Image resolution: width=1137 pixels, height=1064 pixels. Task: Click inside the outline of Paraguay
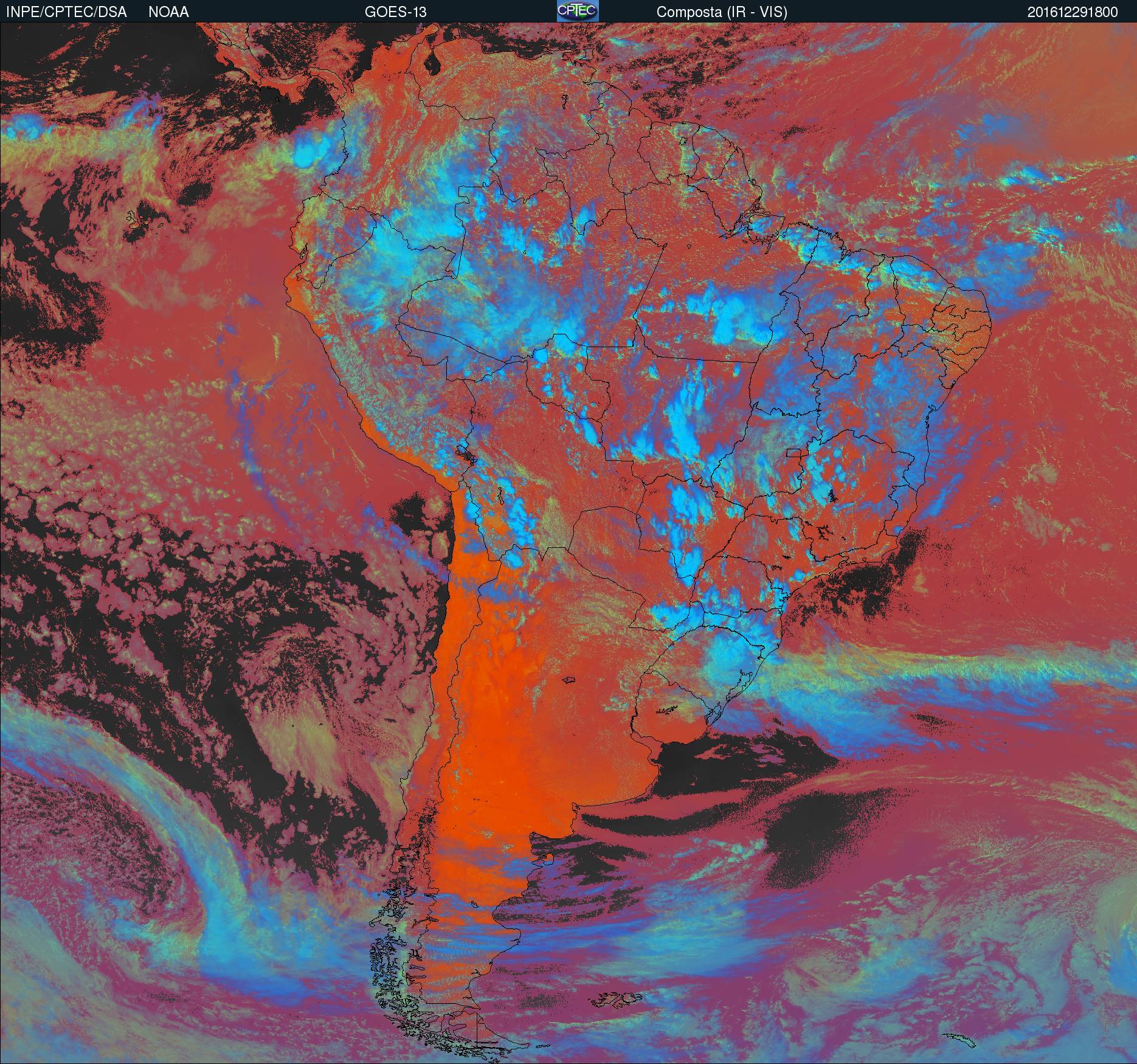(608, 535)
